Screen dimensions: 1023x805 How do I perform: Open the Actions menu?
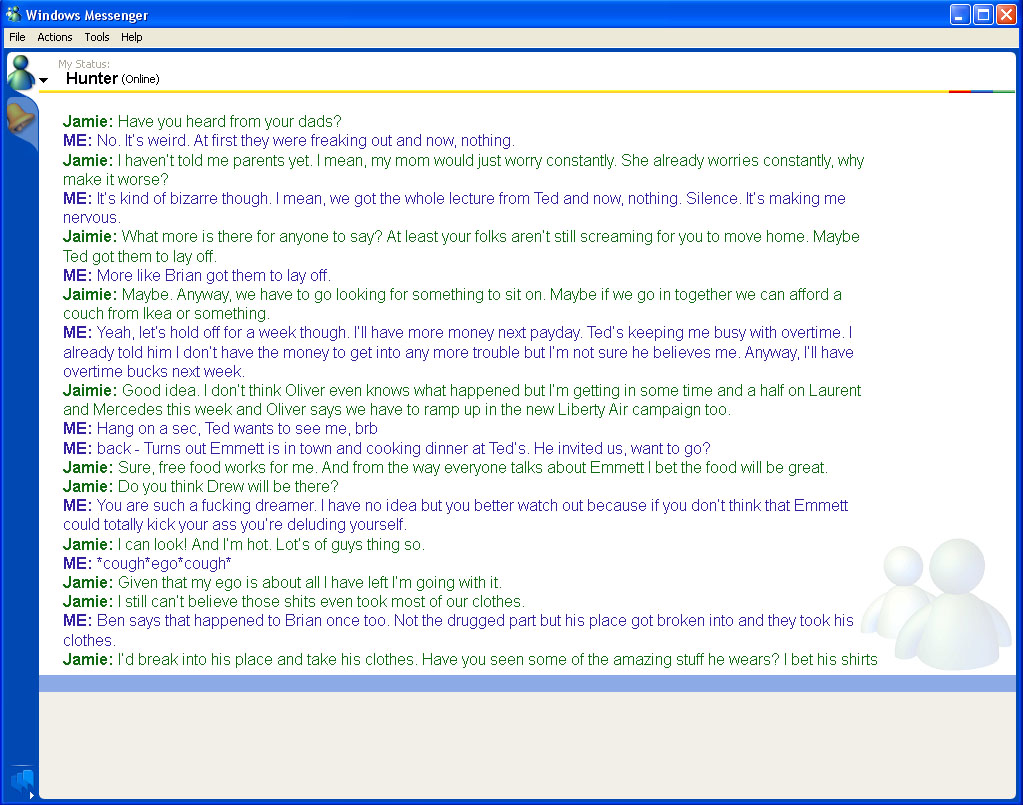pos(55,37)
